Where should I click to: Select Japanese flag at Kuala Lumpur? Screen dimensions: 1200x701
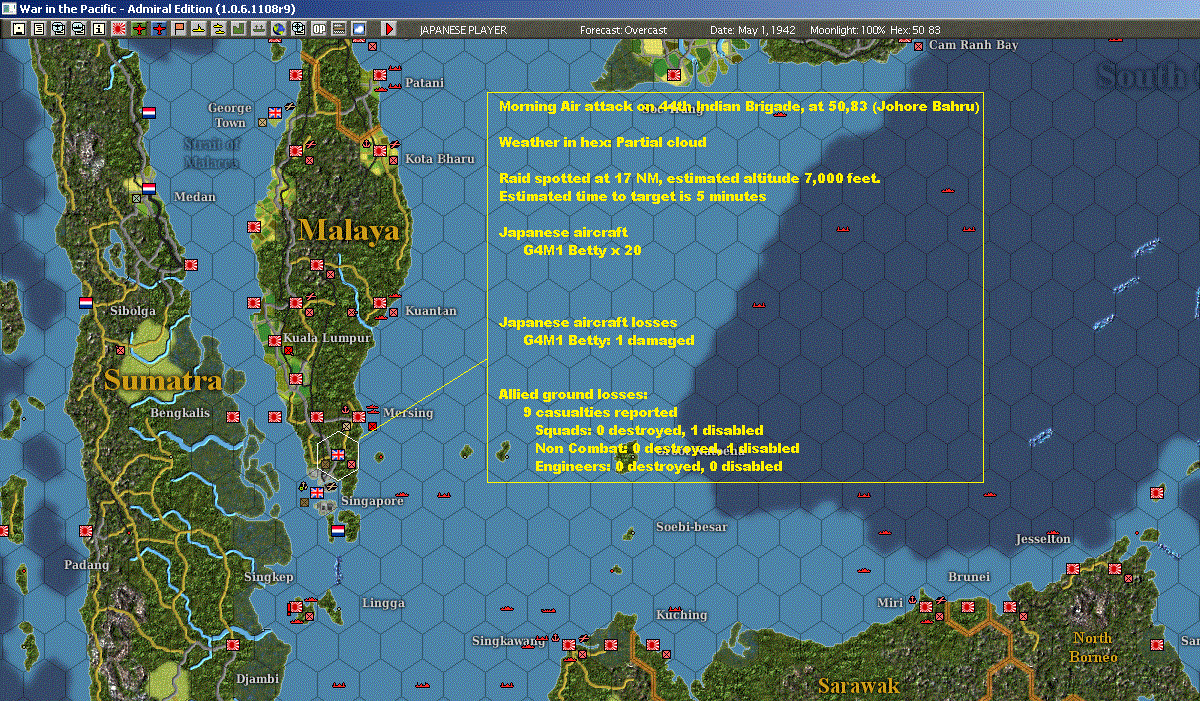coord(275,340)
